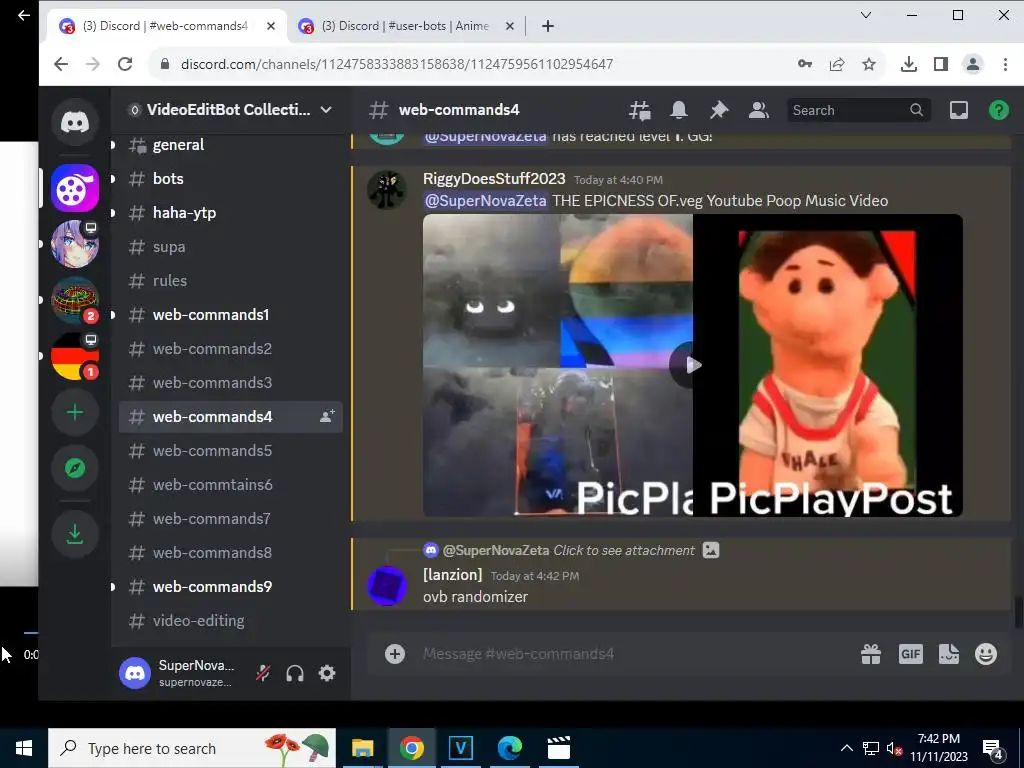Open the video-editing channel

231,620
